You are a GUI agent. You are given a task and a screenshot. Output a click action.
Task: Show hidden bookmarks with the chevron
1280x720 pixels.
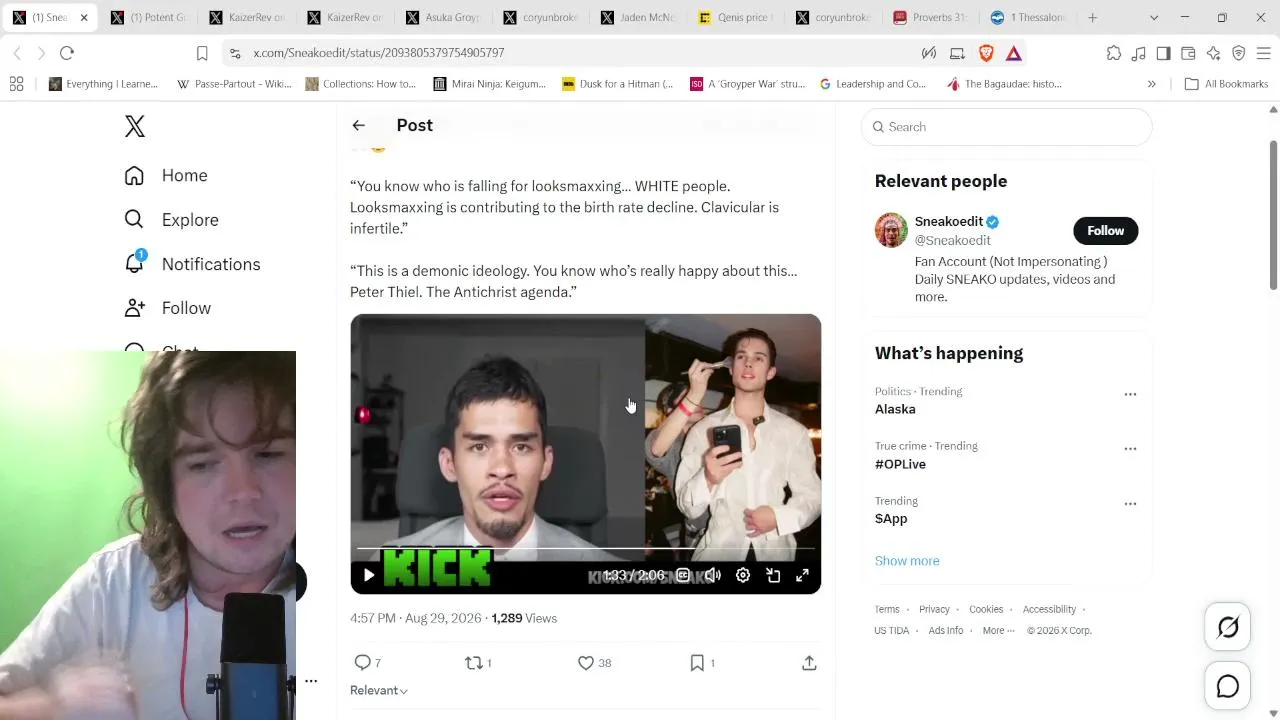click(1151, 84)
